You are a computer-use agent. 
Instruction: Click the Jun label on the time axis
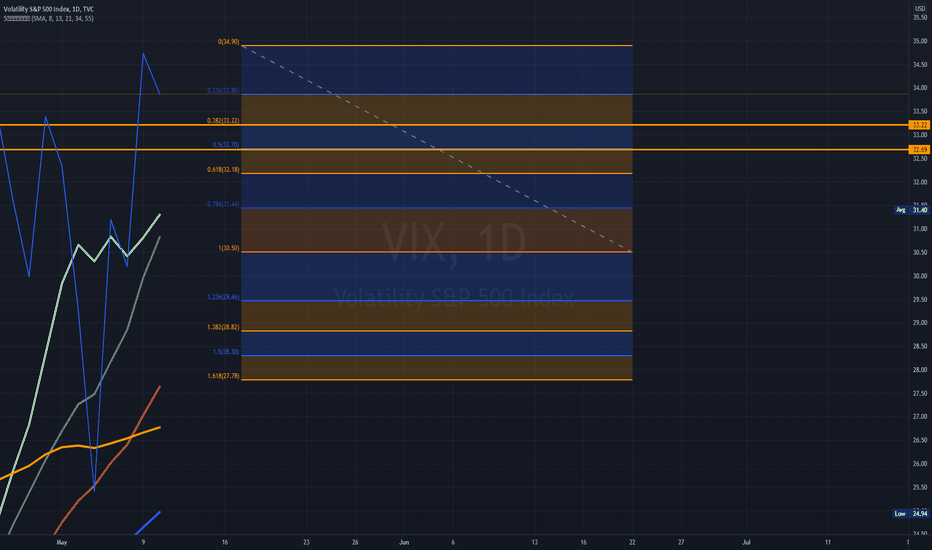(404, 542)
